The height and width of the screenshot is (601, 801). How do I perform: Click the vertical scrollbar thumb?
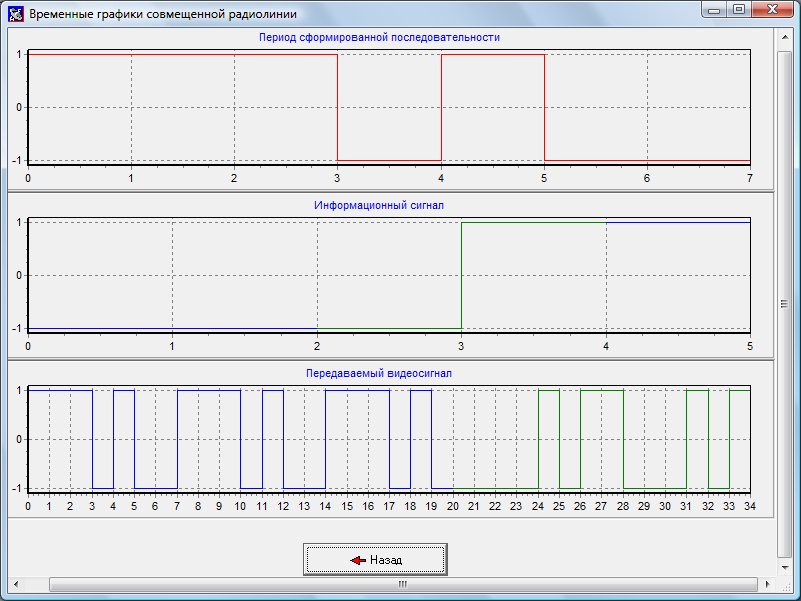[784, 304]
